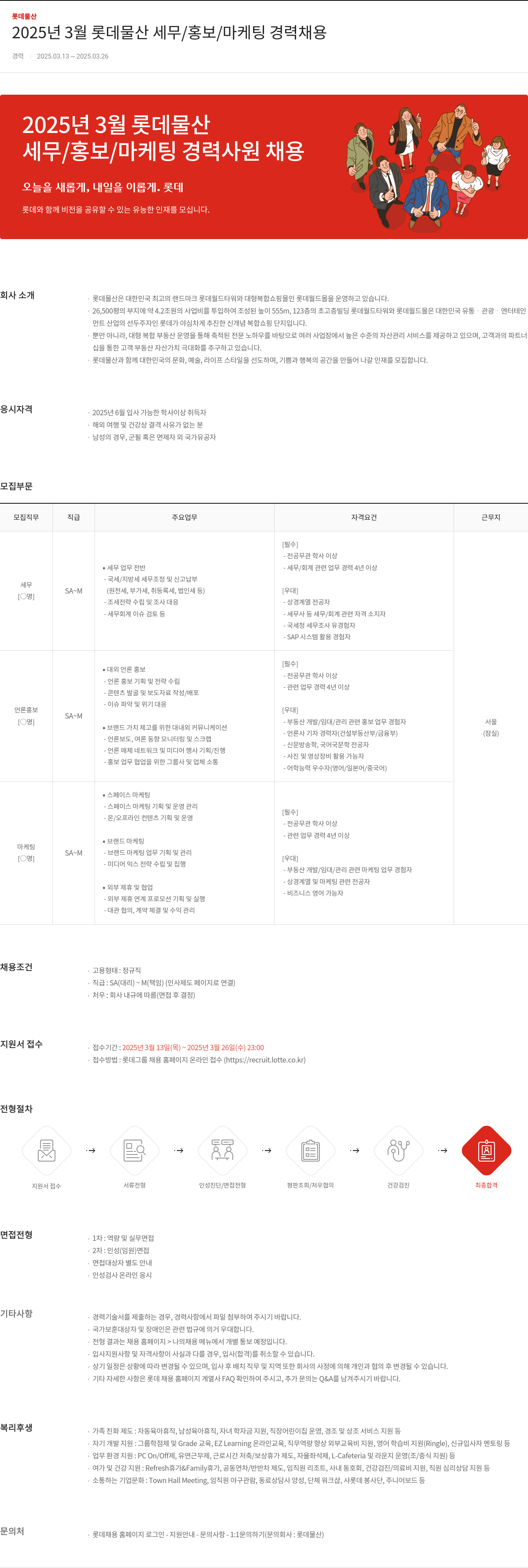Click the 대외 언론 홍보 bullet
This screenshot has height=1568, width=528.
124,670
